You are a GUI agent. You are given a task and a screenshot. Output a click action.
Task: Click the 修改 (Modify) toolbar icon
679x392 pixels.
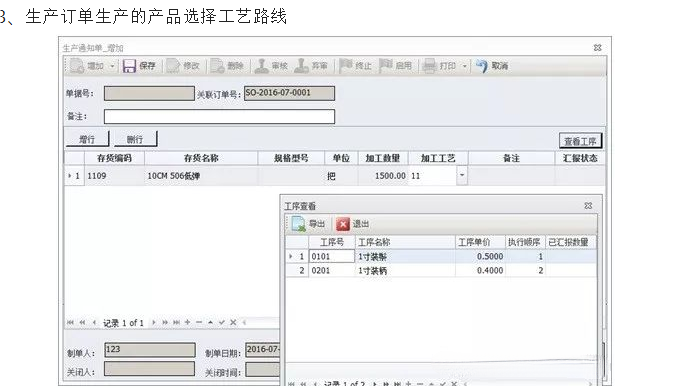pos(173,66)
